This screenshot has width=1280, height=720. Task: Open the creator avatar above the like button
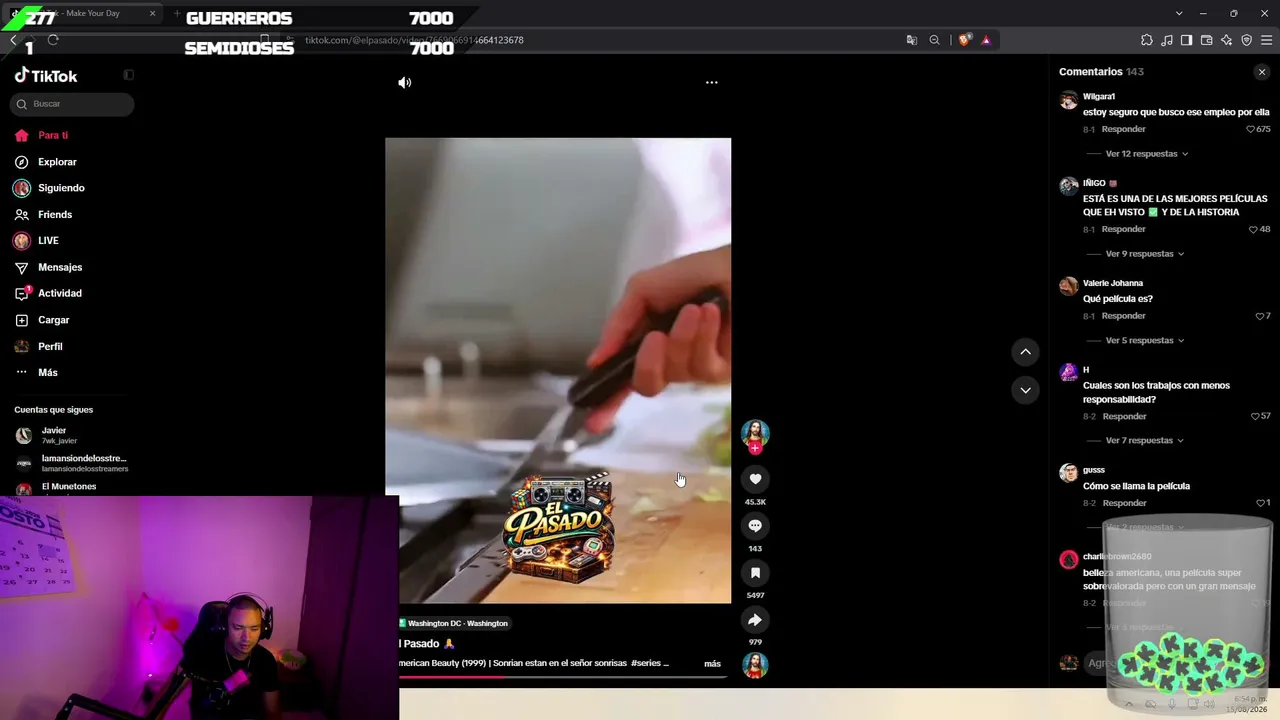[755, 433]
